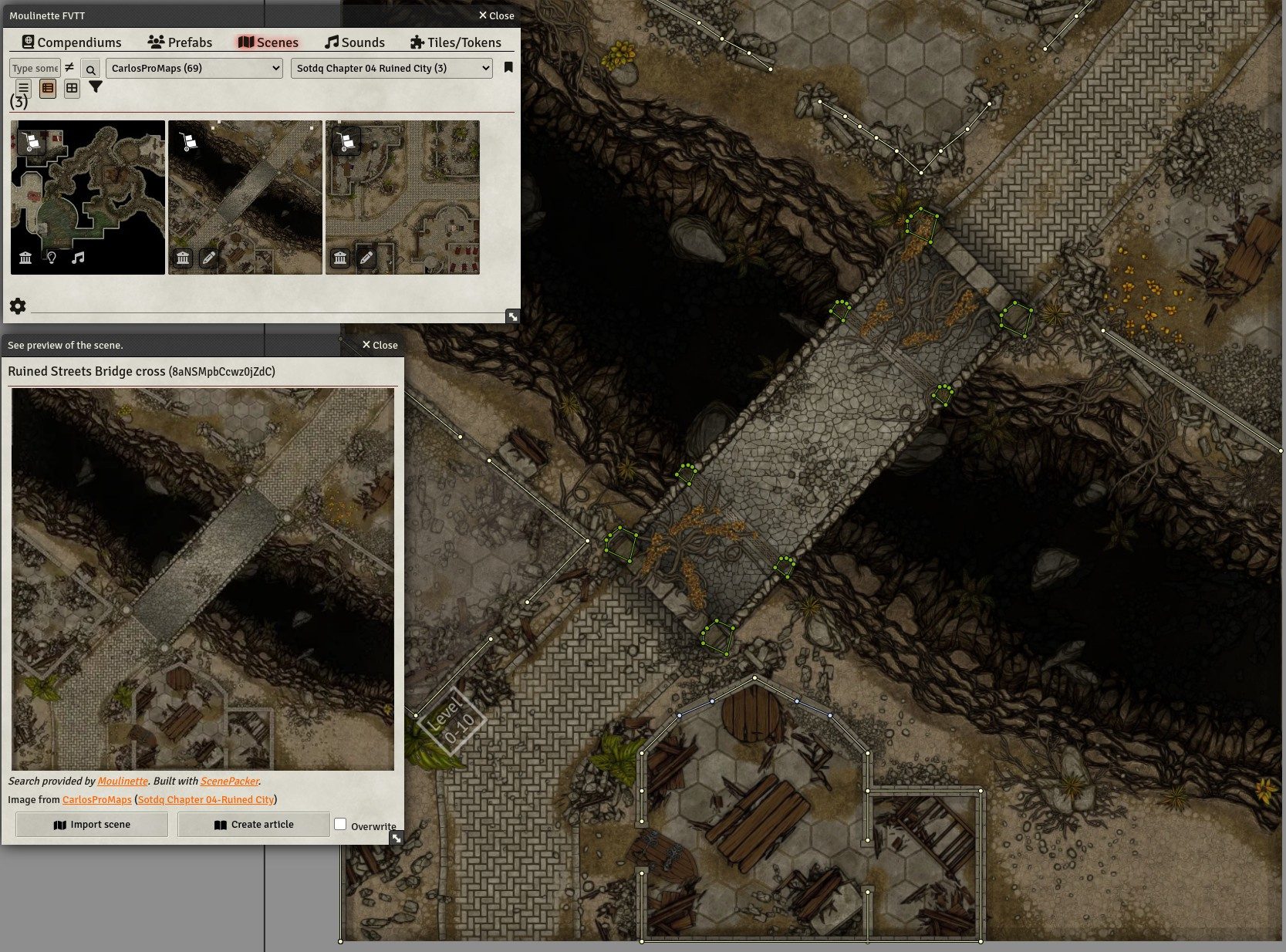Select the Scenes tab
The width and height of the screenshot is (1286, 952).
point(268,42)
